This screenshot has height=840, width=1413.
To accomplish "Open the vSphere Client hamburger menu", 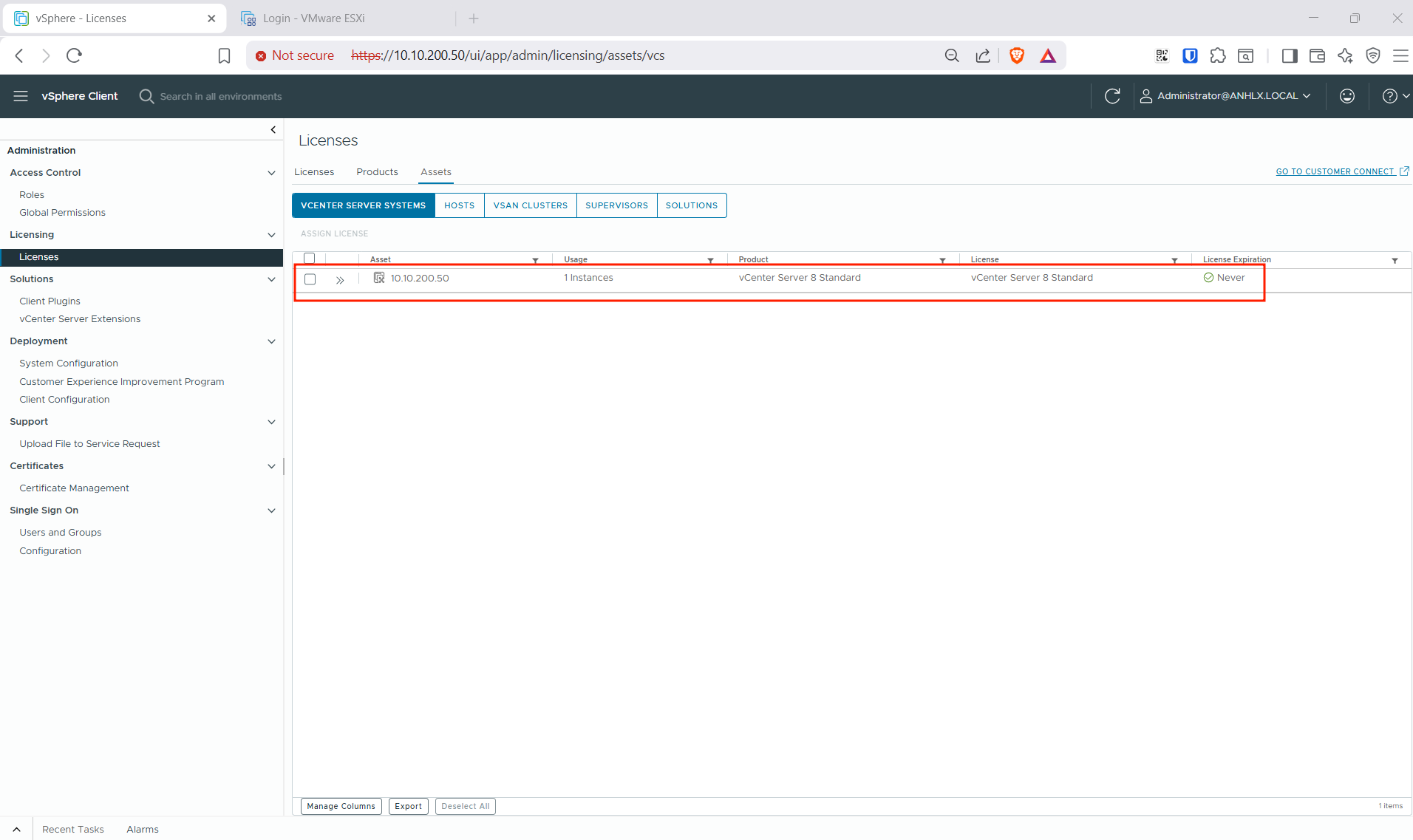I will (21, 96).
